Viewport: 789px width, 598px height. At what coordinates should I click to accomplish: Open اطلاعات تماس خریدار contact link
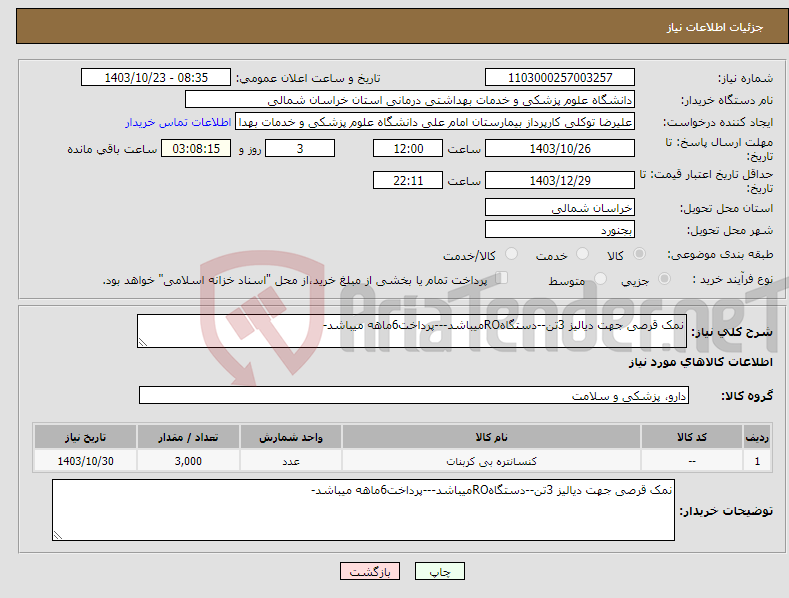[178, 122]
